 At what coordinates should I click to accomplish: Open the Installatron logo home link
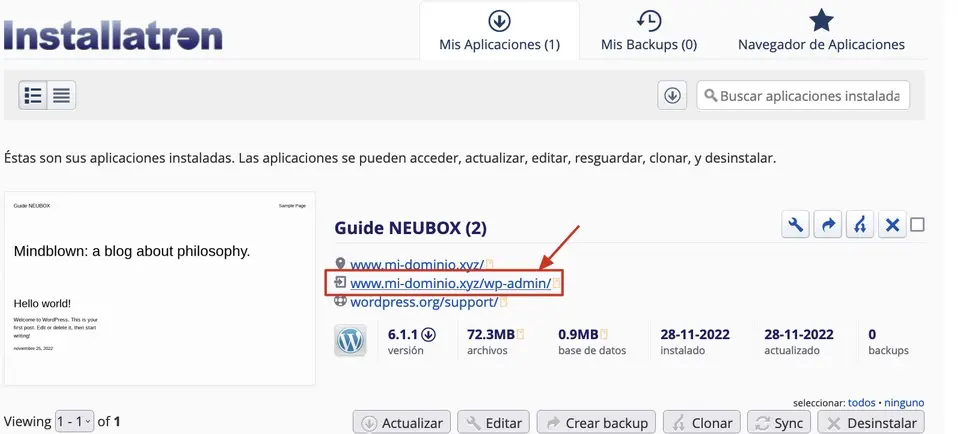(113, 35)
